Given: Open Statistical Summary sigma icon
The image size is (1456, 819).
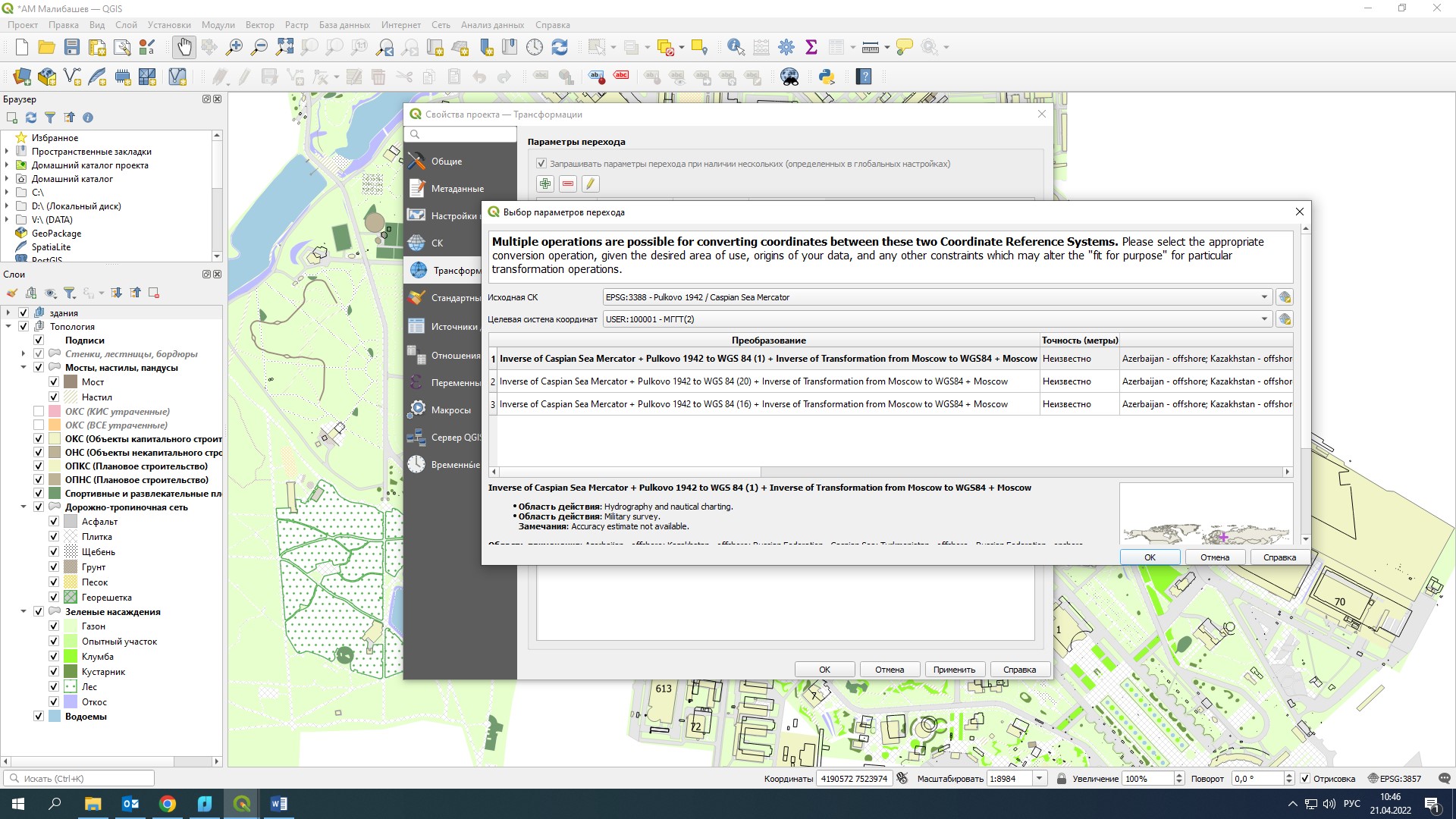Looking at the screenshot, I should click(811, 48).
